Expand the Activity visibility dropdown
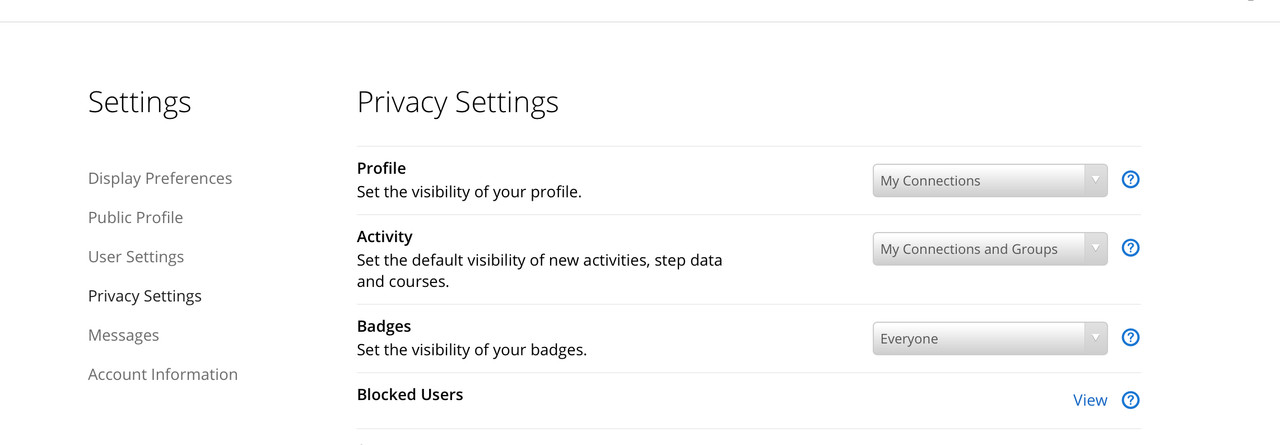The width and height of the screenshot is (1280, 445). (989, 249)
